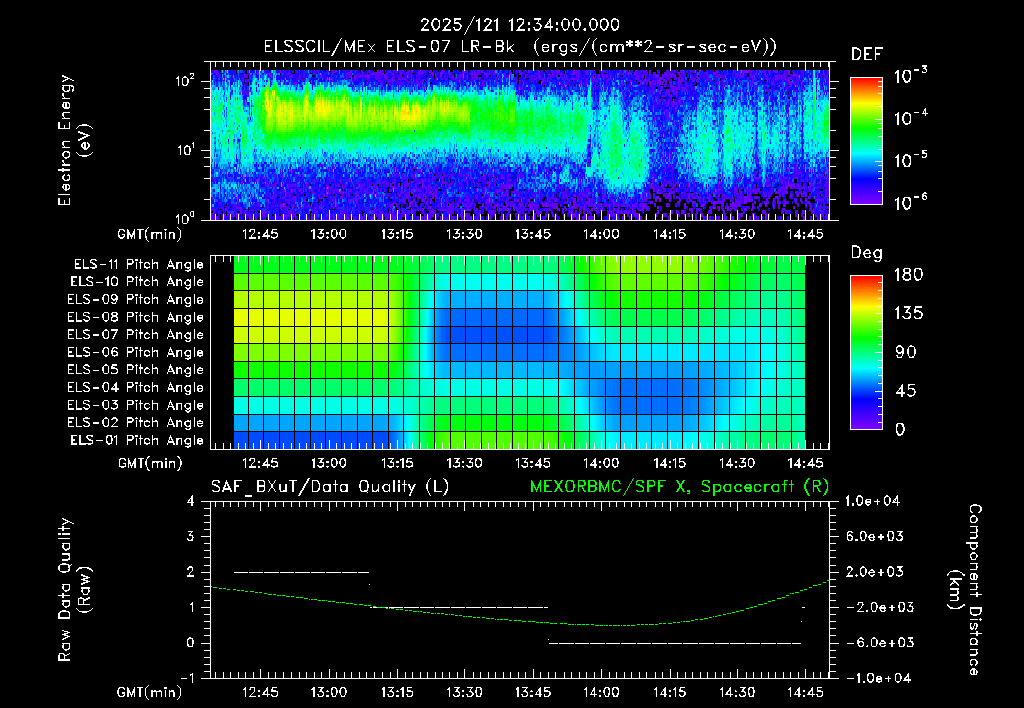Click the 14:30 tick under pitch angle panel

(x=737, y=464)
